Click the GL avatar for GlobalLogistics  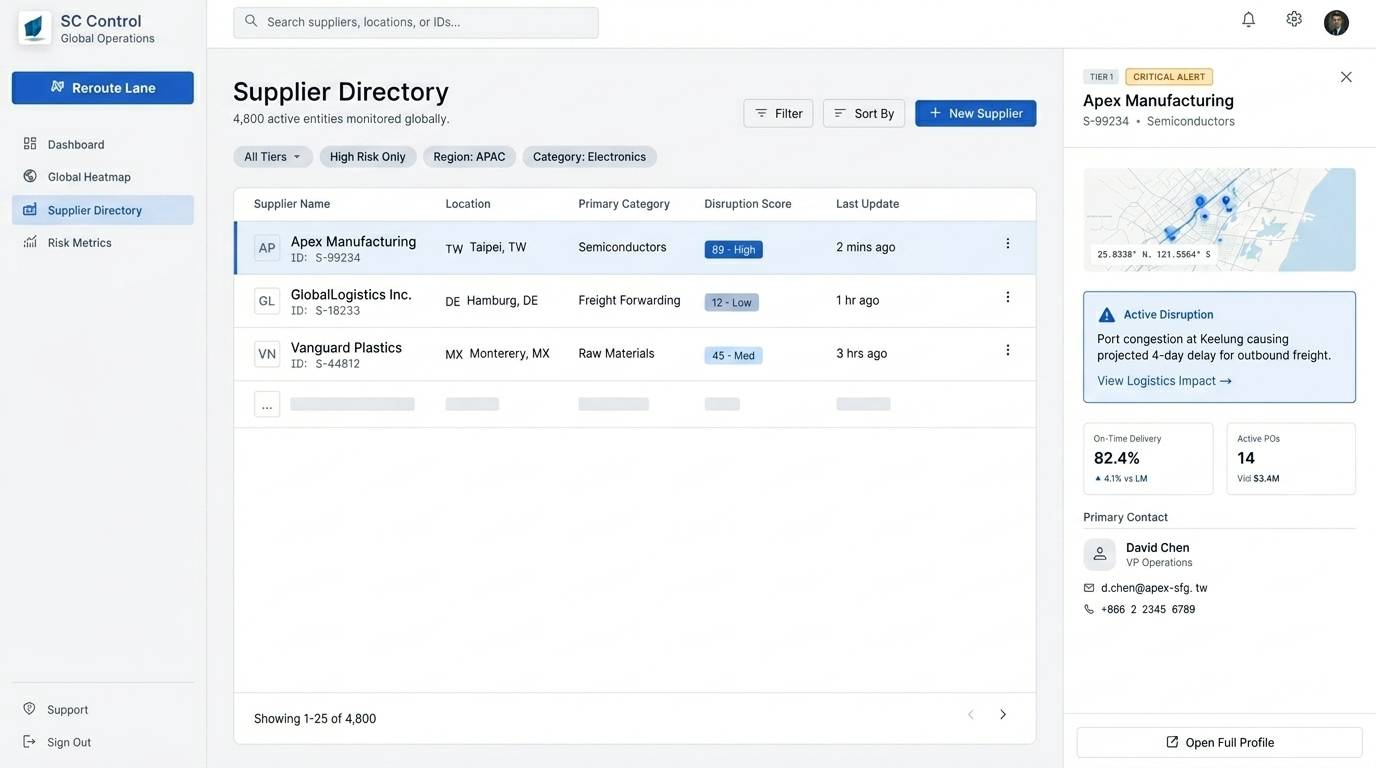click(x=267, y=301)
